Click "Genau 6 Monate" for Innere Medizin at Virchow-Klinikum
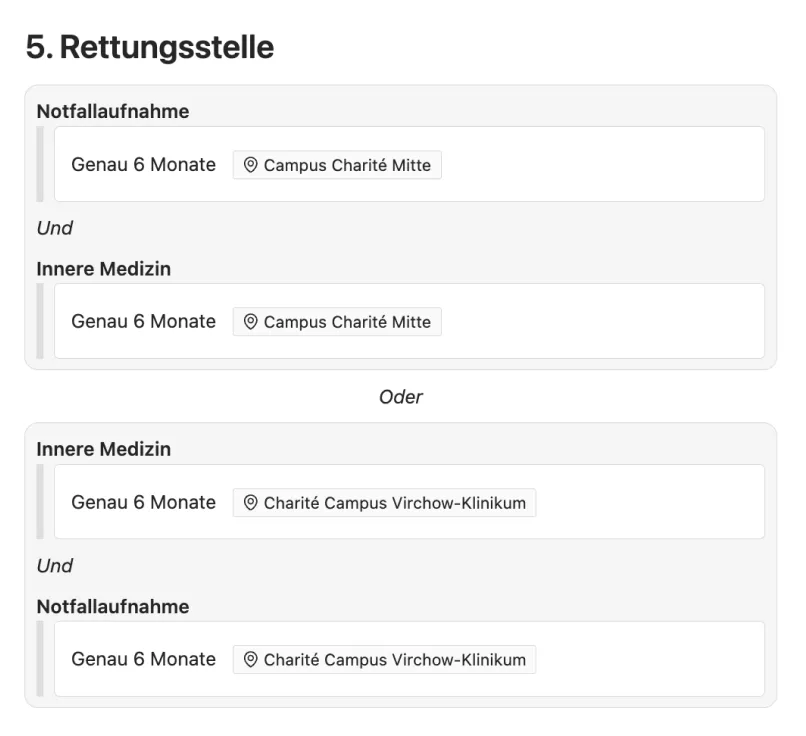Viewport: 806px width, 736px height. pyautogui.click(x=143, y=502)
